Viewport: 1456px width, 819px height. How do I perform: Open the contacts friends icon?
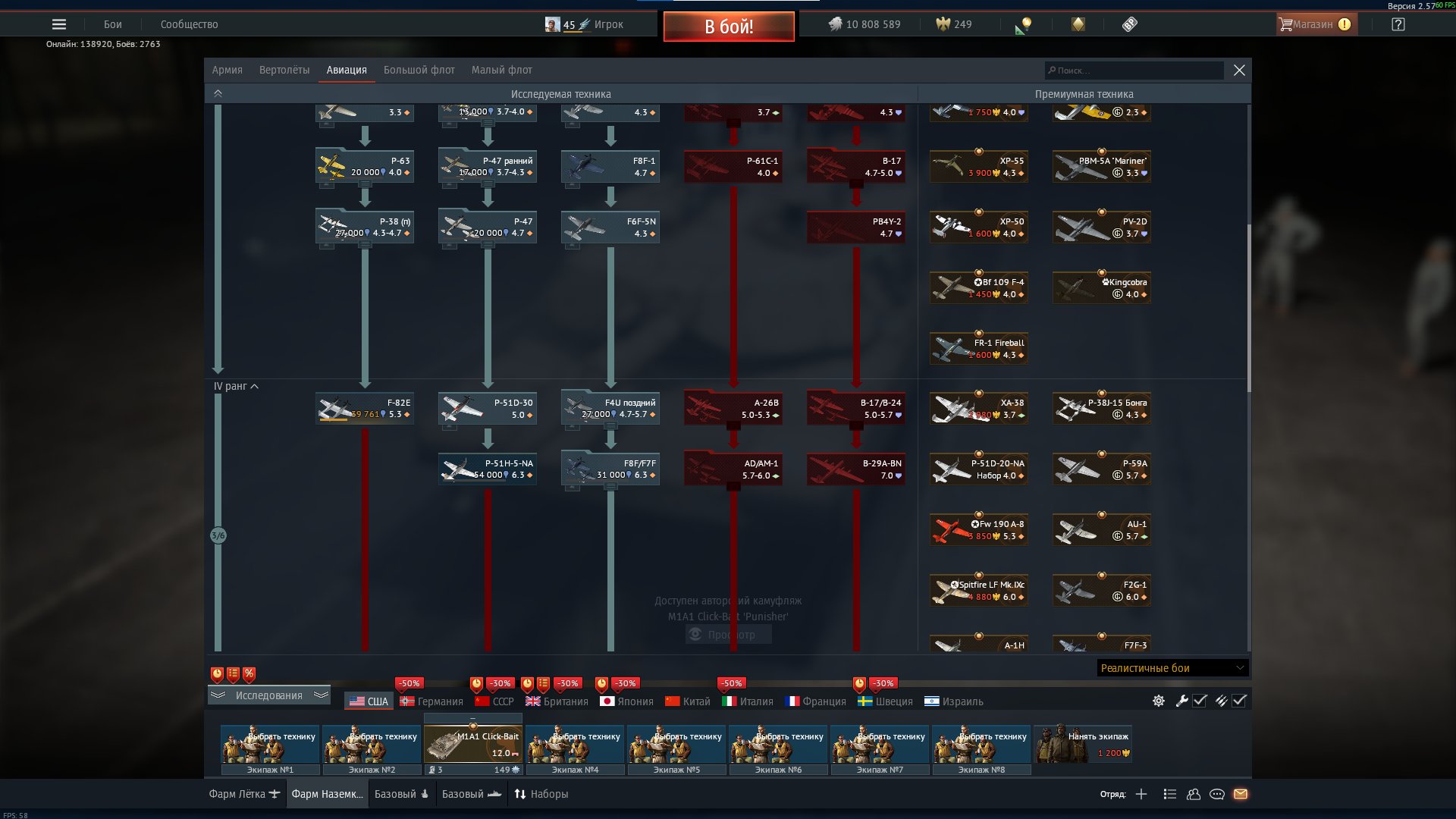[1194, 794]
